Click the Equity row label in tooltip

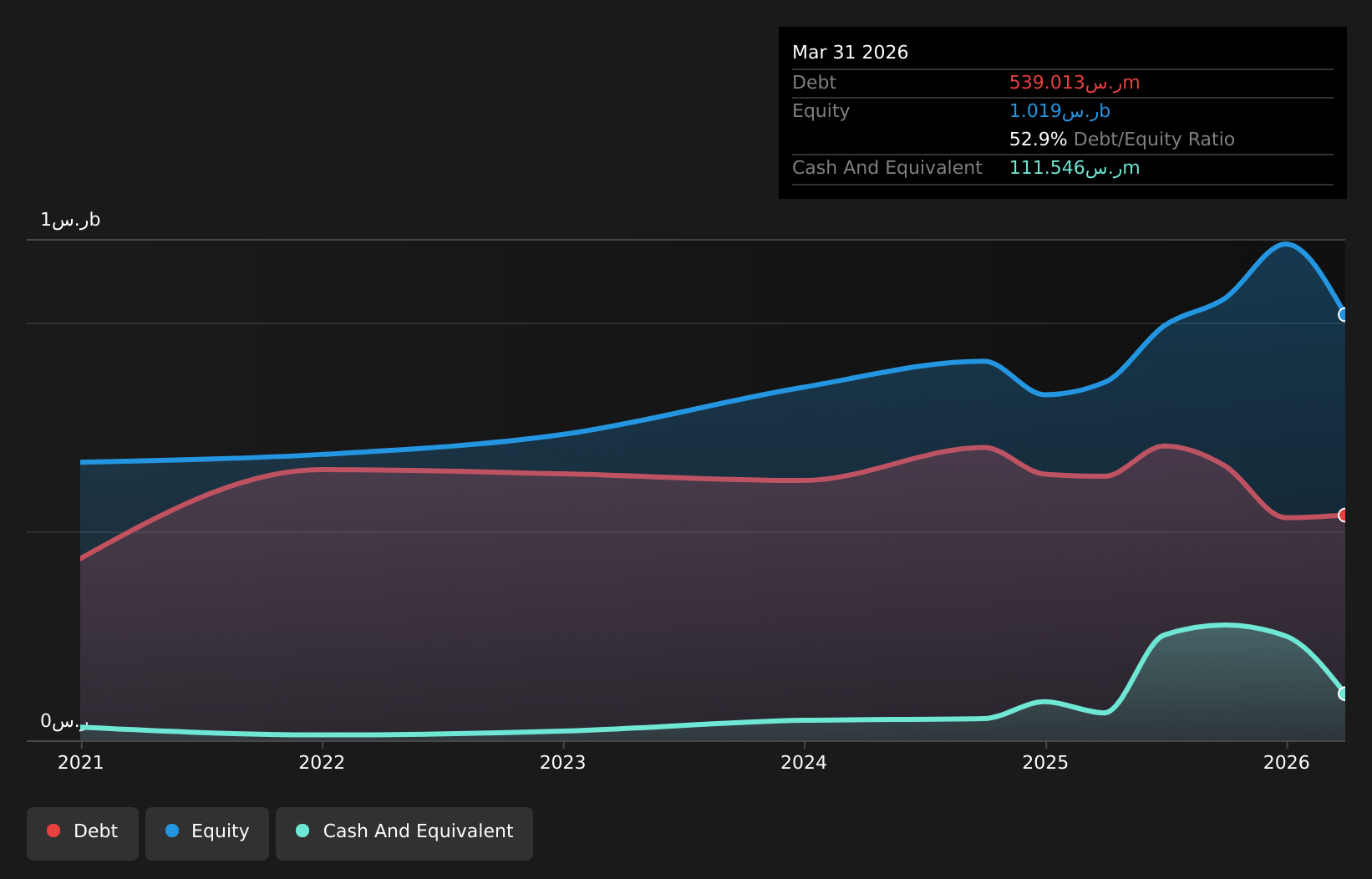click(821, 111)
